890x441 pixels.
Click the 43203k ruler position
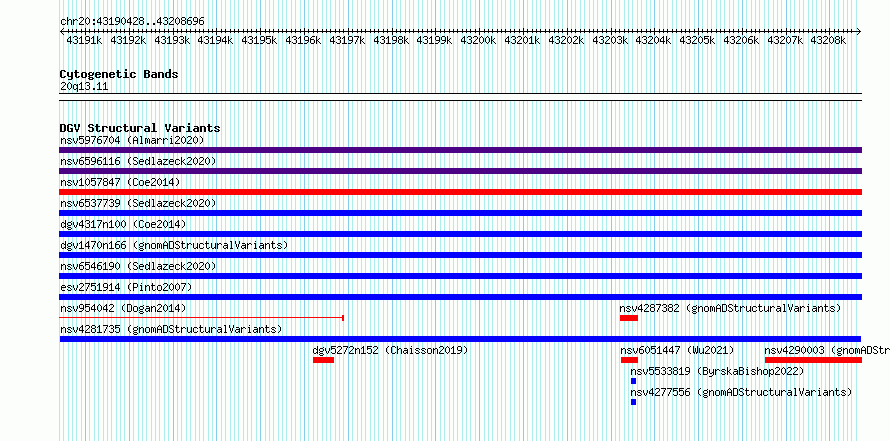(x=611, y=41)
